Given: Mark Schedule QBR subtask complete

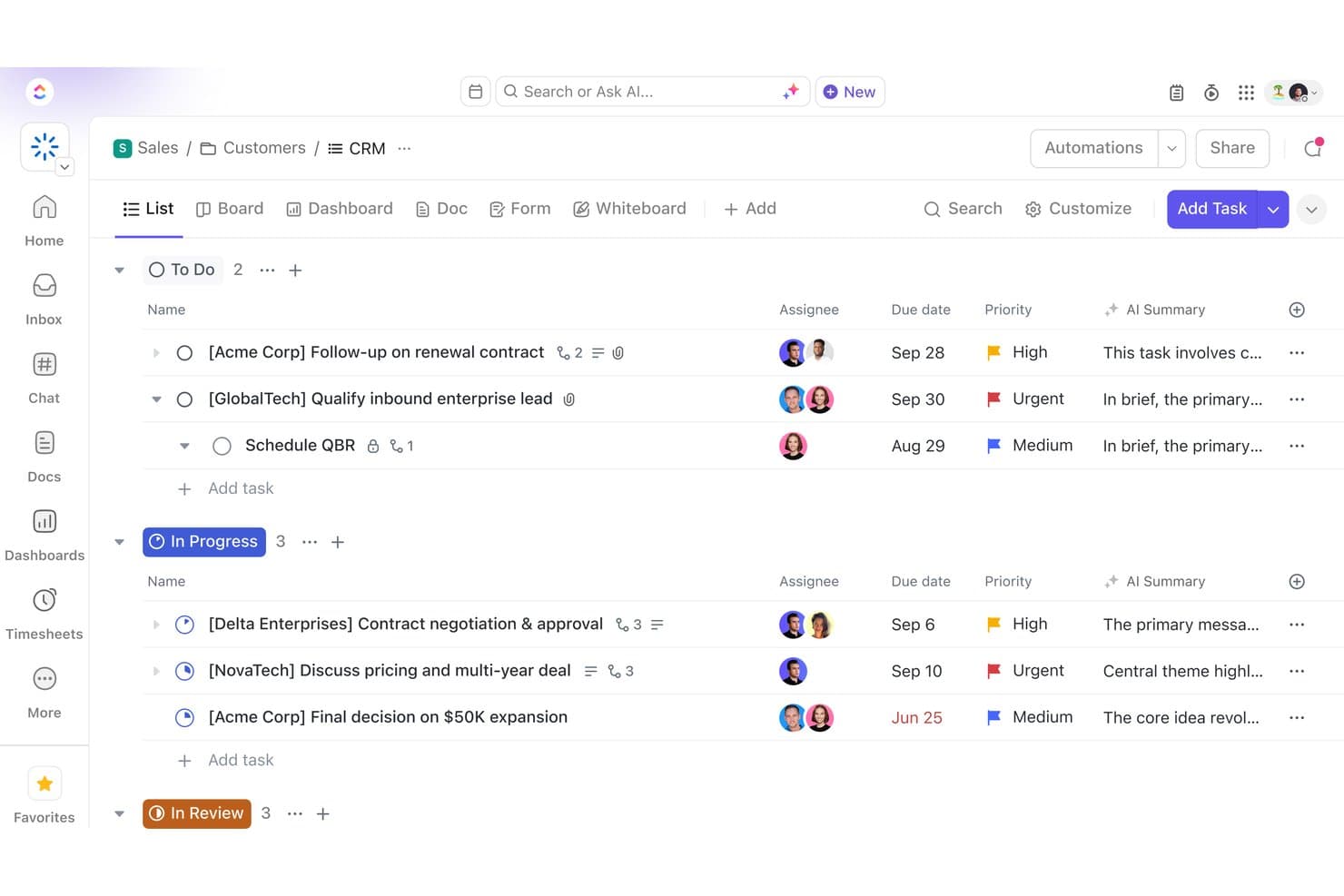Looking at the screenshot, I should (x=222, y=446).
